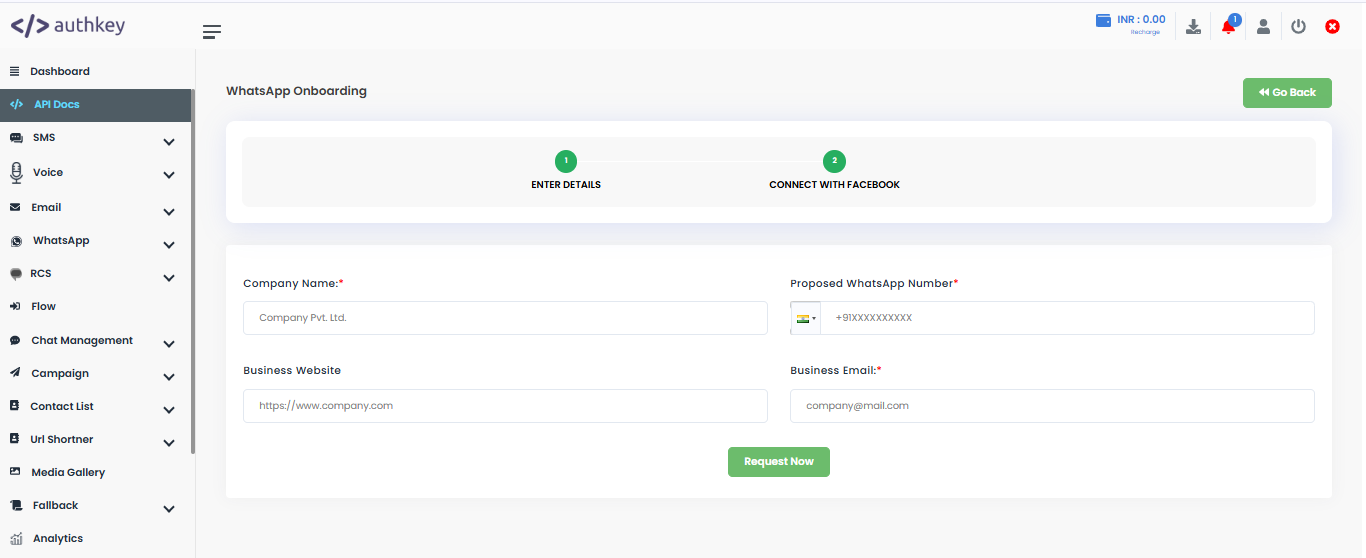Screen dimensions: 1366x558
Task: Open Dashboard from the sidebar
Action: [x=59, y=72]
